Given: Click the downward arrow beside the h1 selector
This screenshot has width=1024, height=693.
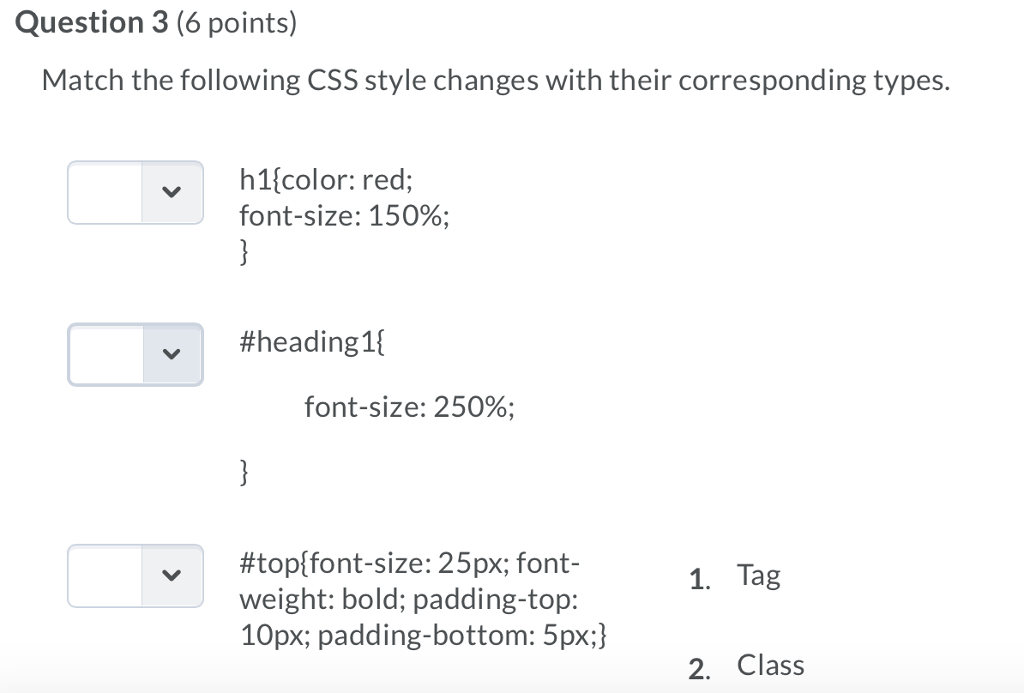Looking at the screenshot, I should coord(170,192).
